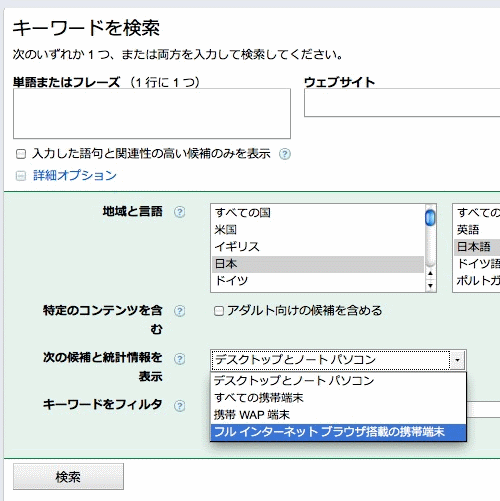Viewport: 500px width, 501px height.
Task: Select 英語 in the language list
Action: tap(477, 230)
